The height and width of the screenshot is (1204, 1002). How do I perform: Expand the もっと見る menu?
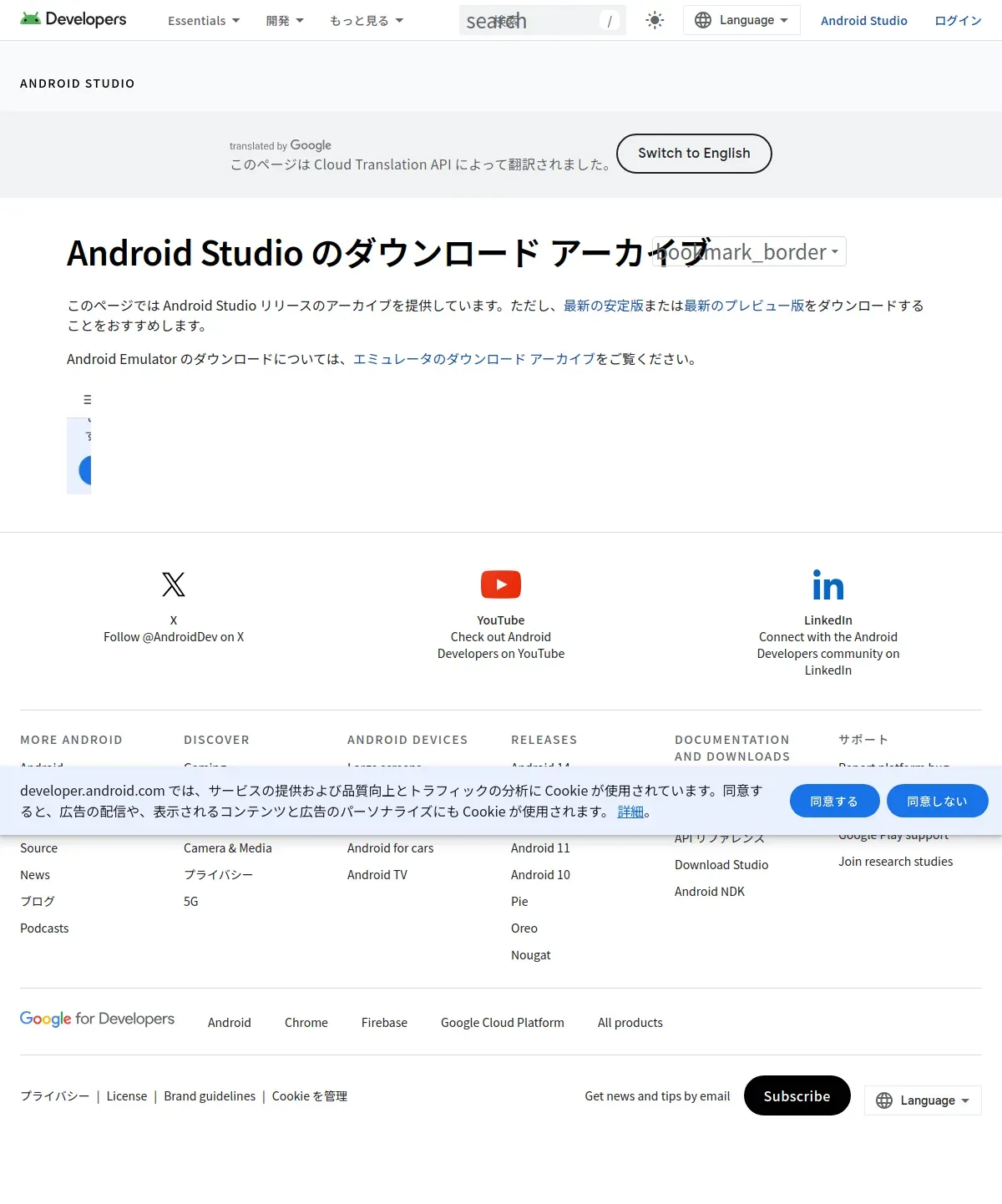click(367, 20)
